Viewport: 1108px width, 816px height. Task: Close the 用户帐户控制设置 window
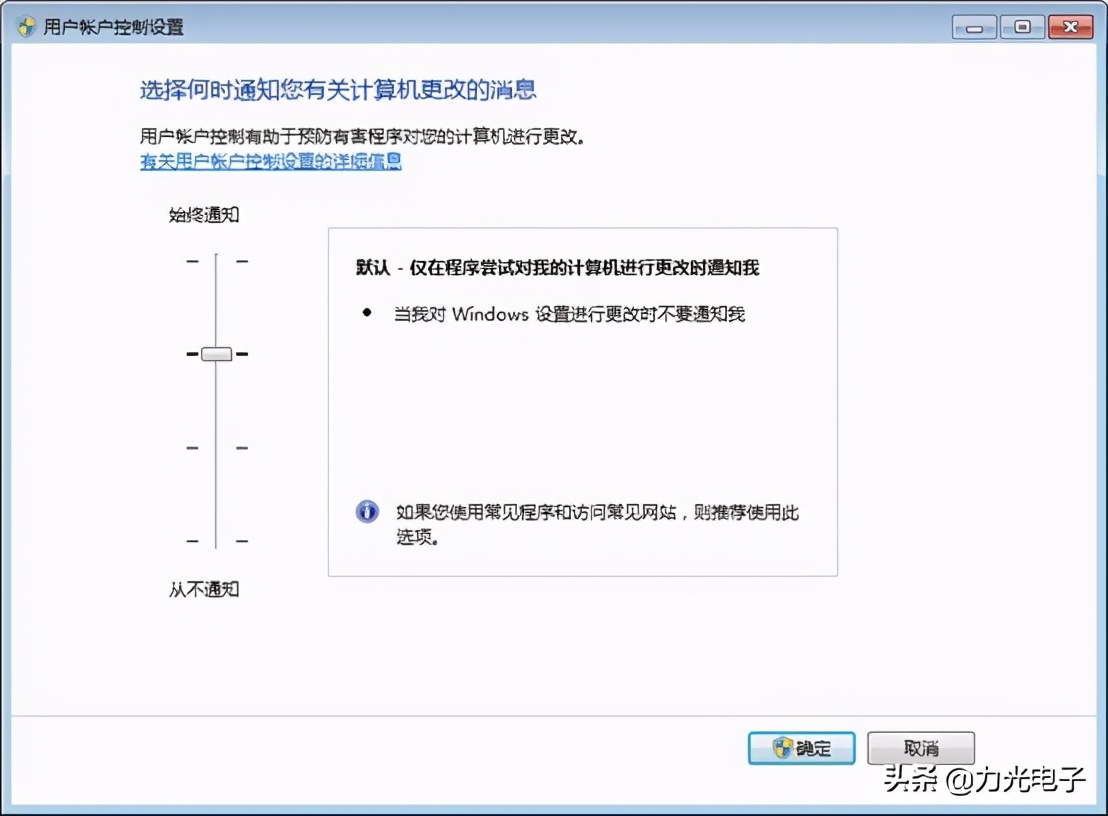(1070, 27)
